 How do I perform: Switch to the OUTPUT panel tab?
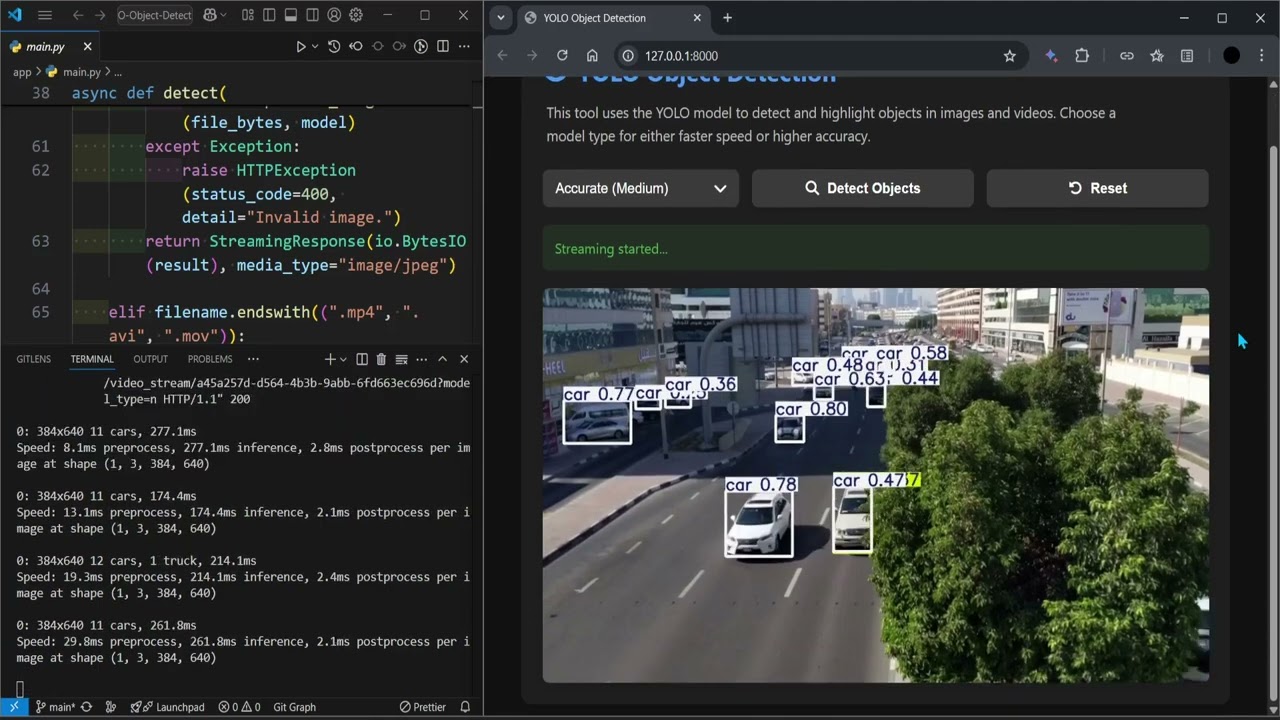[150, 359]
